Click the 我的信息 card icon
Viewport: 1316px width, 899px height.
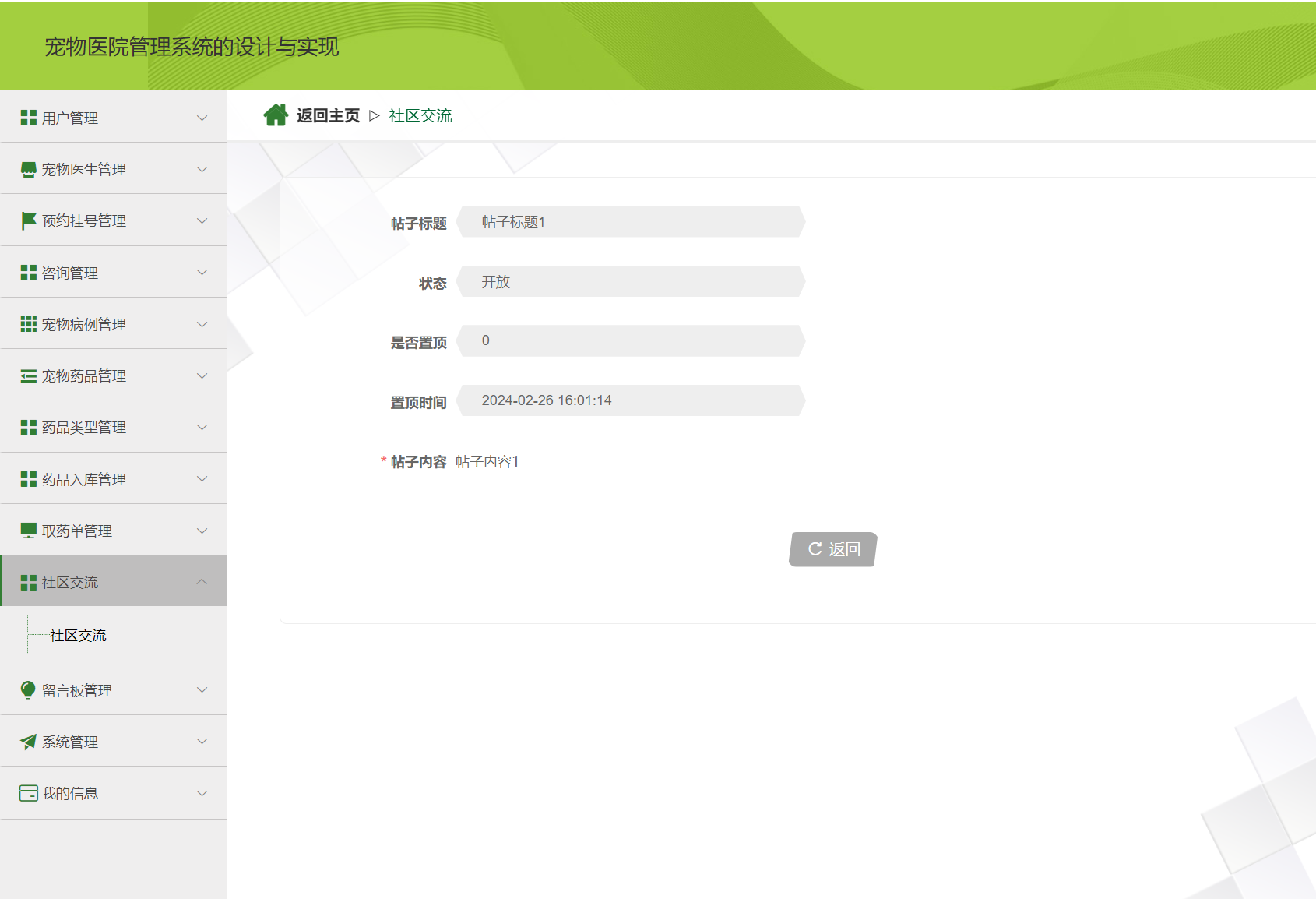click(x=29, y=793)
